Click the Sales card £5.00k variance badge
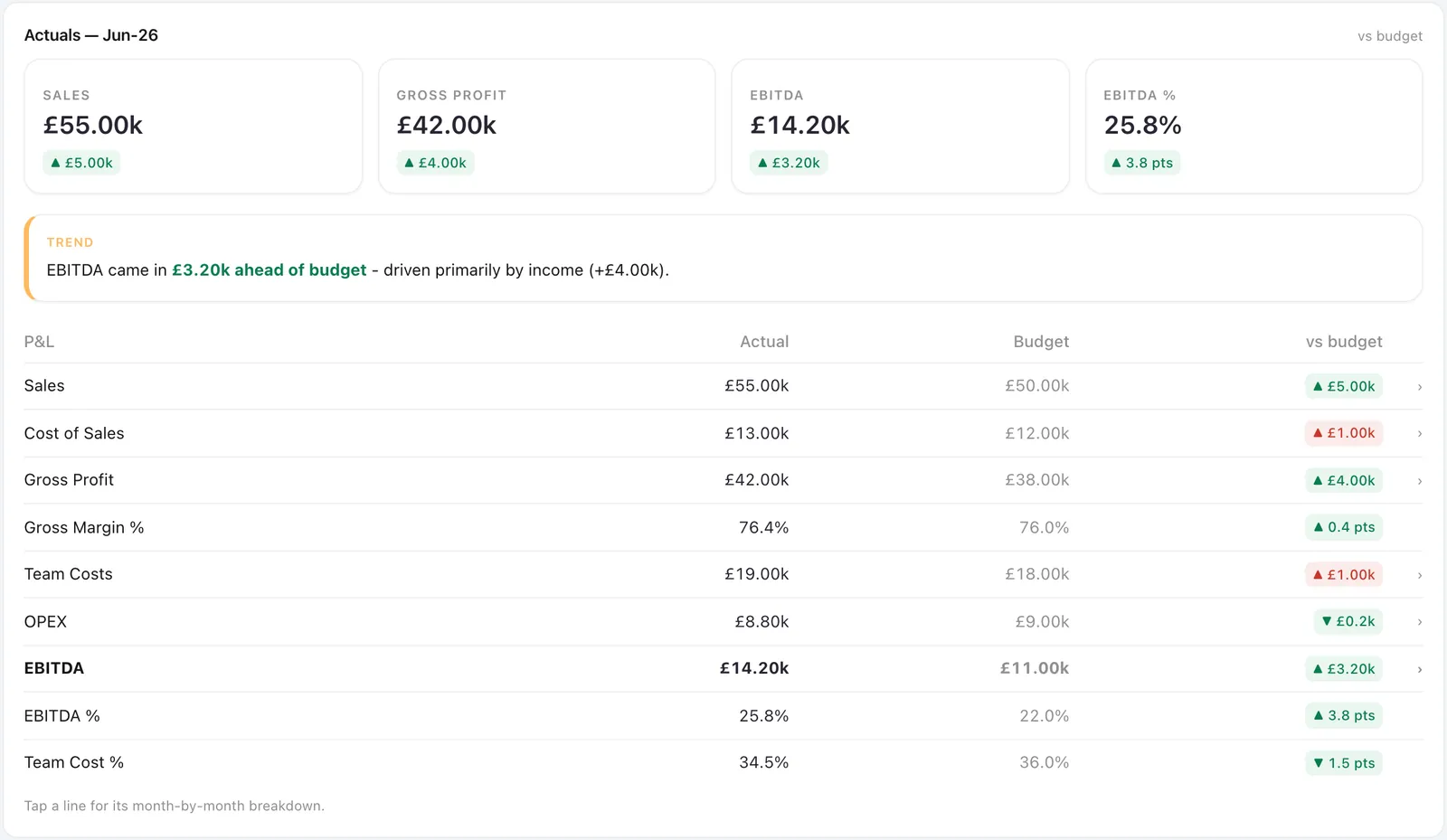 point(81,163)
